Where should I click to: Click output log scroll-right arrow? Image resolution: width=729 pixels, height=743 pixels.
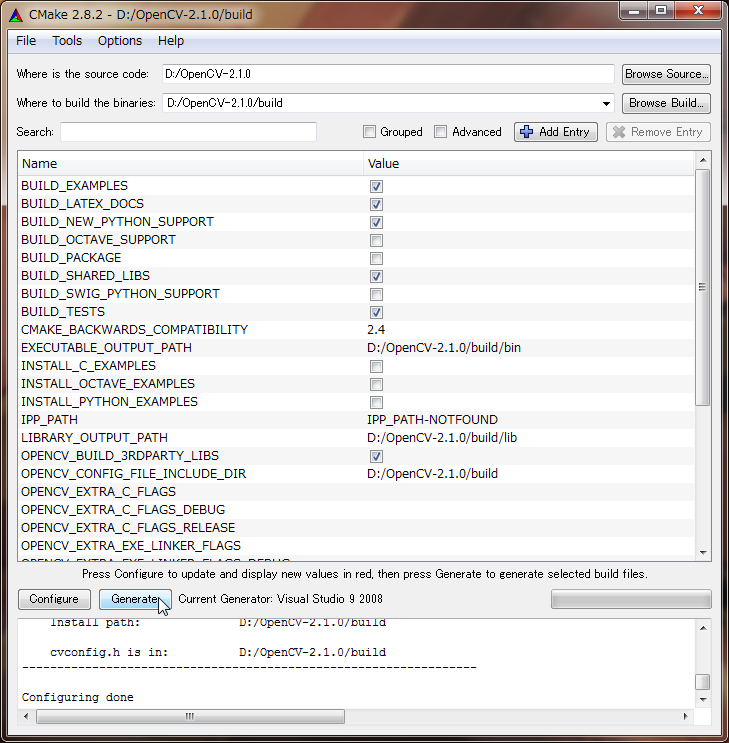pos(685,716)
